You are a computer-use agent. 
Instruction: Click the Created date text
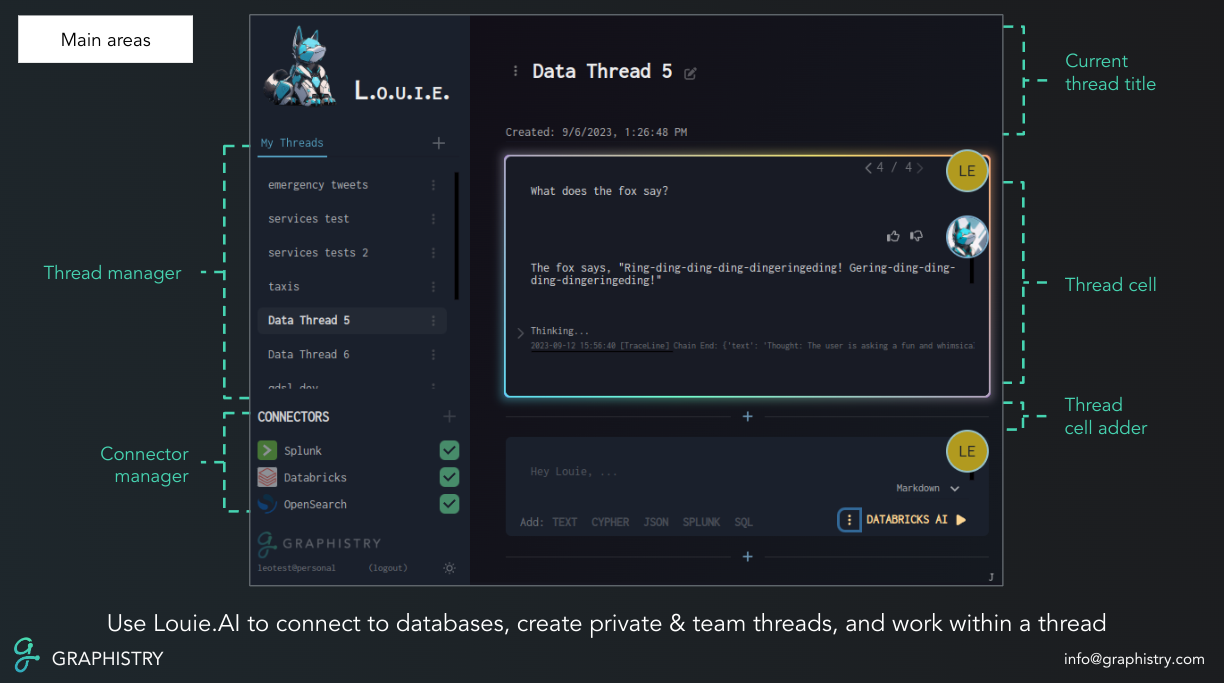click(x=596, y=132)
